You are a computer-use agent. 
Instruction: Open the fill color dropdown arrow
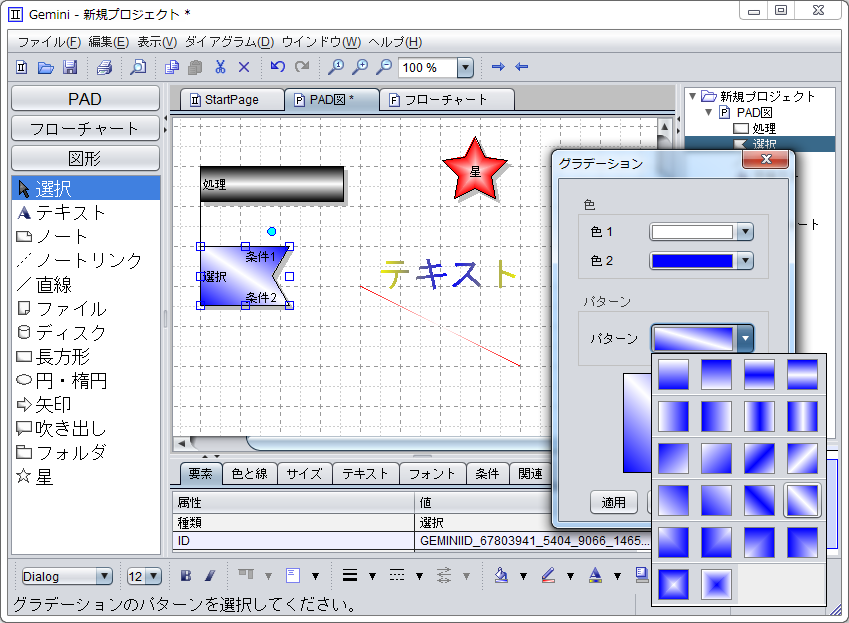point(523,576)
